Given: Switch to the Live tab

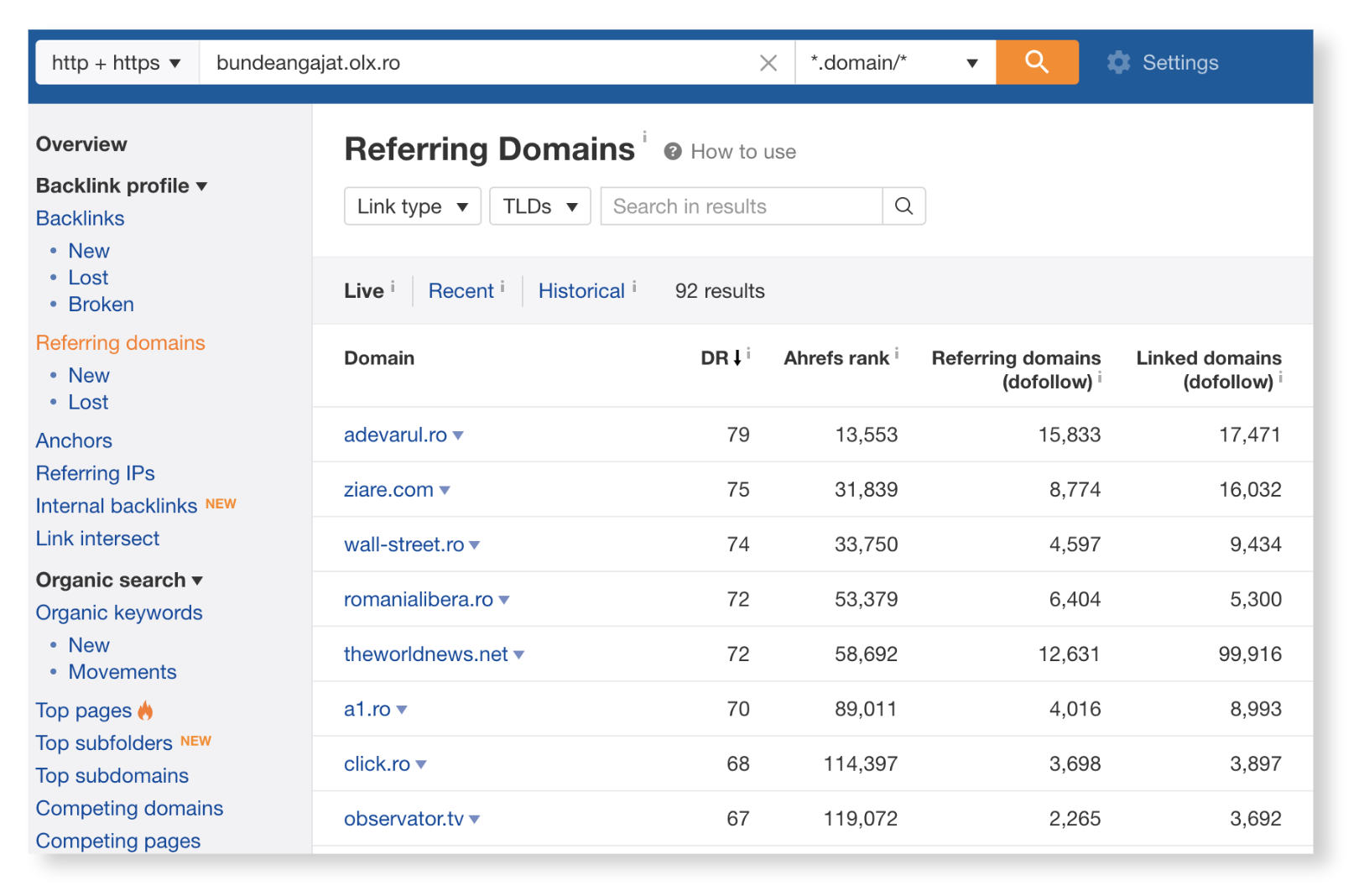Looking at the screenshot, I should tap(363, 291).
